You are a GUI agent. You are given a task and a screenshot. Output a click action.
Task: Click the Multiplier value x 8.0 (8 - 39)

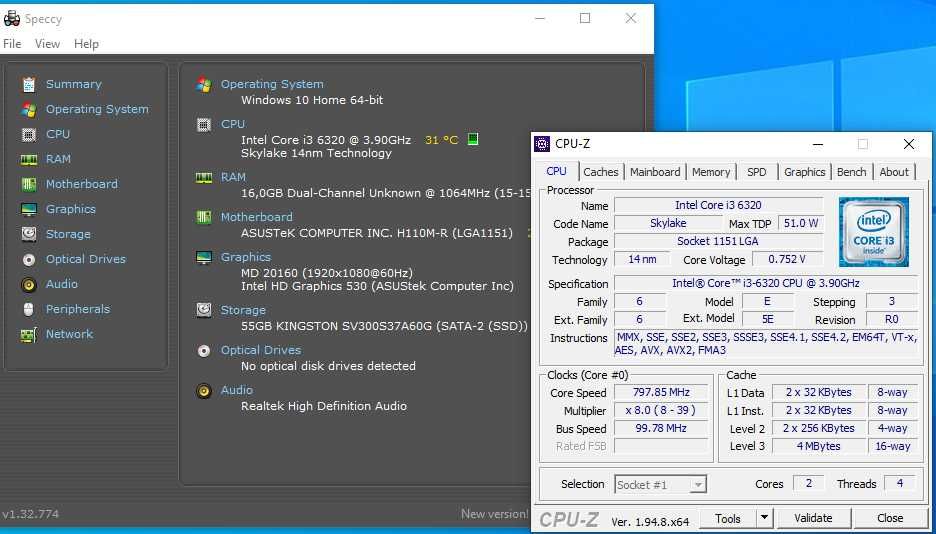[x=661, y=410]
